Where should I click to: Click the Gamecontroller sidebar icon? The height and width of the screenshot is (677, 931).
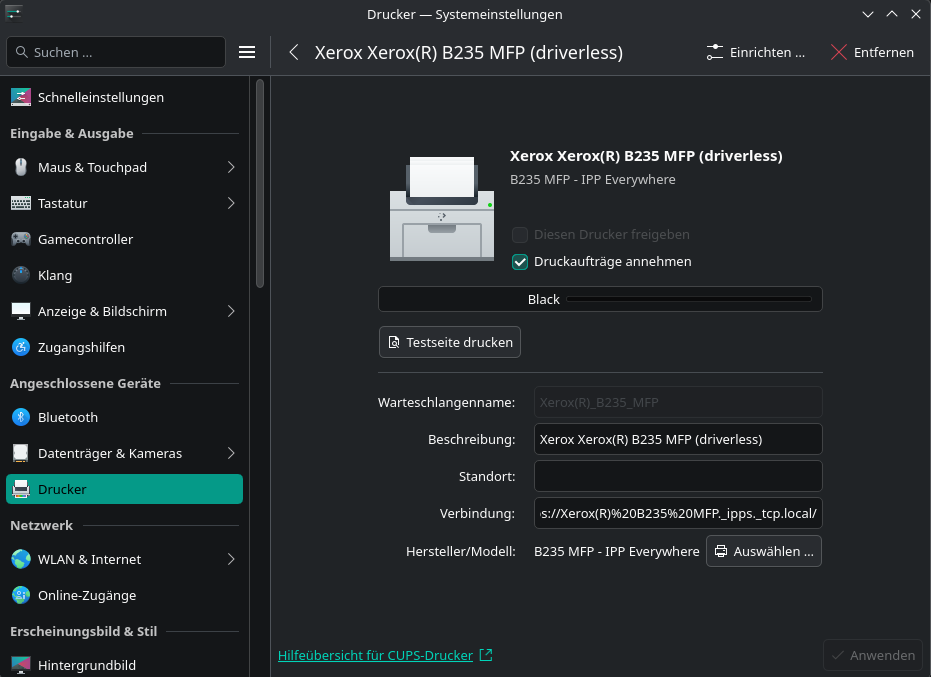coord(21,239)
